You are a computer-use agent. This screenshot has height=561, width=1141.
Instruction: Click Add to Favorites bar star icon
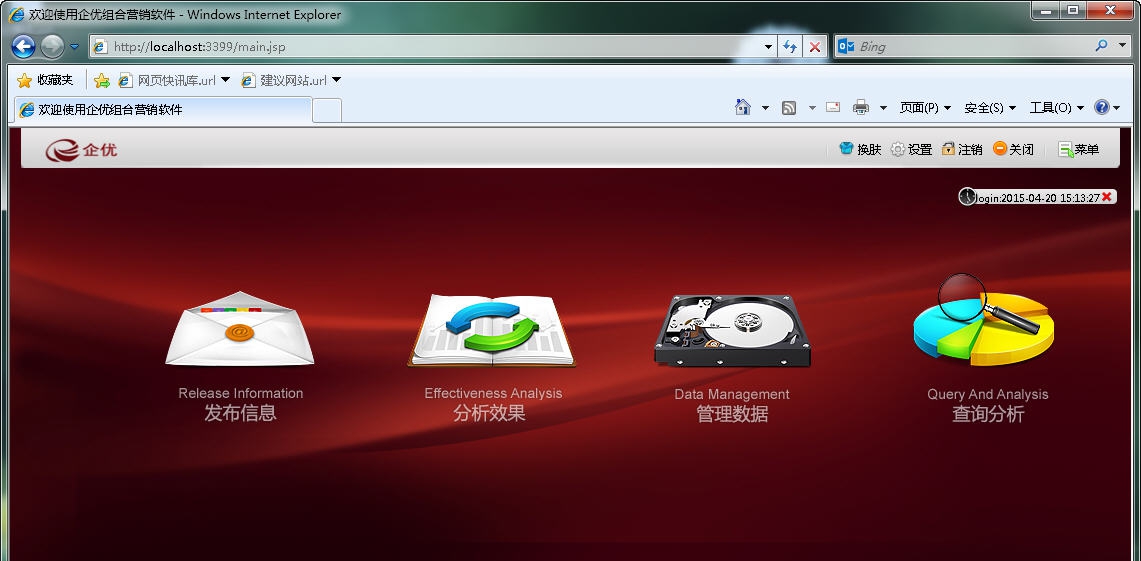(102, 80)
